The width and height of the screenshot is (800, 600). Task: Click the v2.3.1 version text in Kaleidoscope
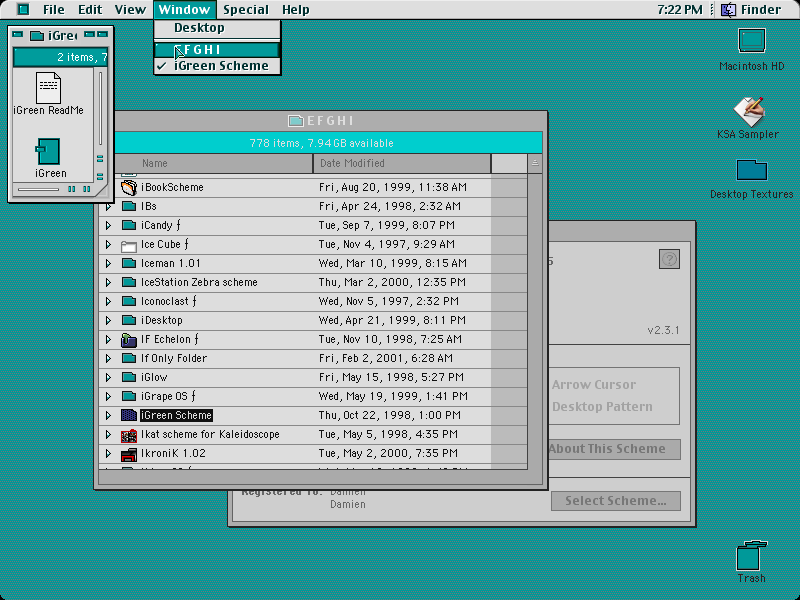663,330
